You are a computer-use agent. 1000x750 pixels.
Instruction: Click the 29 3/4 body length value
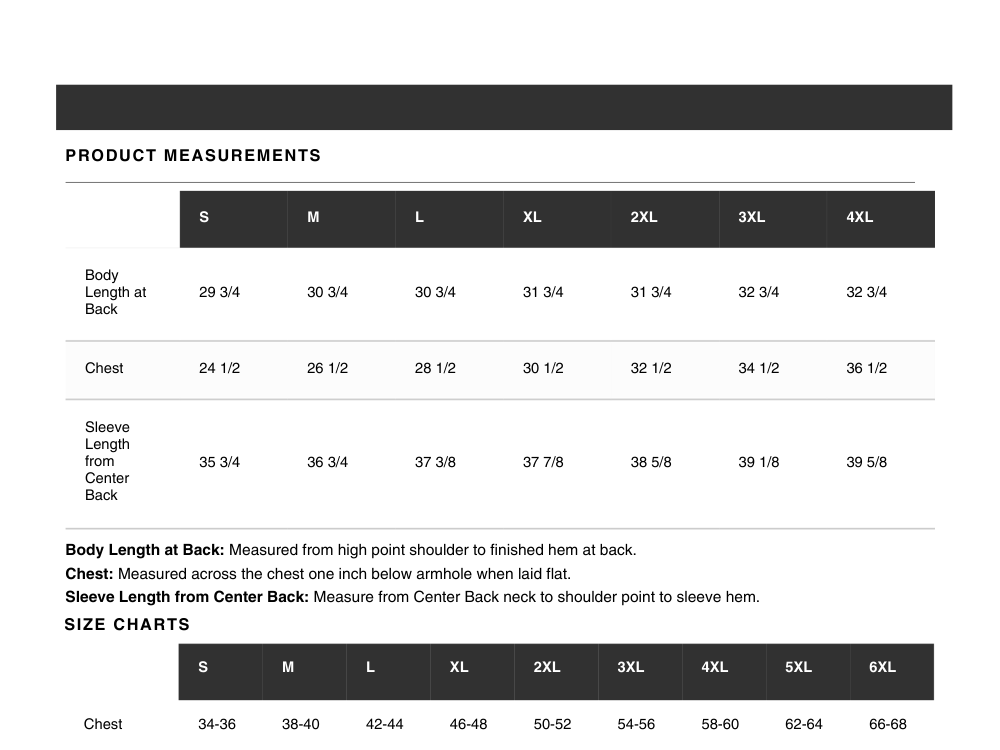coord(220,292)
